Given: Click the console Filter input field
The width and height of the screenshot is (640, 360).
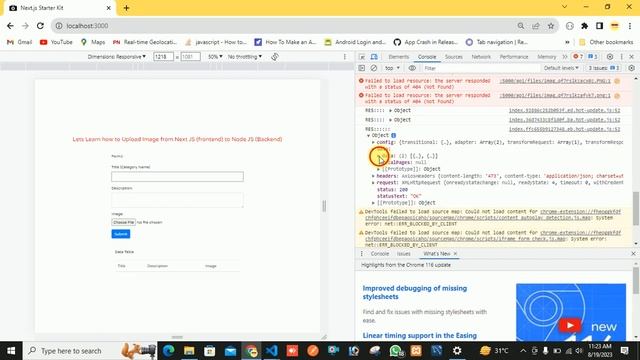Looking at the screenshot, I should (x=481, y=68).
